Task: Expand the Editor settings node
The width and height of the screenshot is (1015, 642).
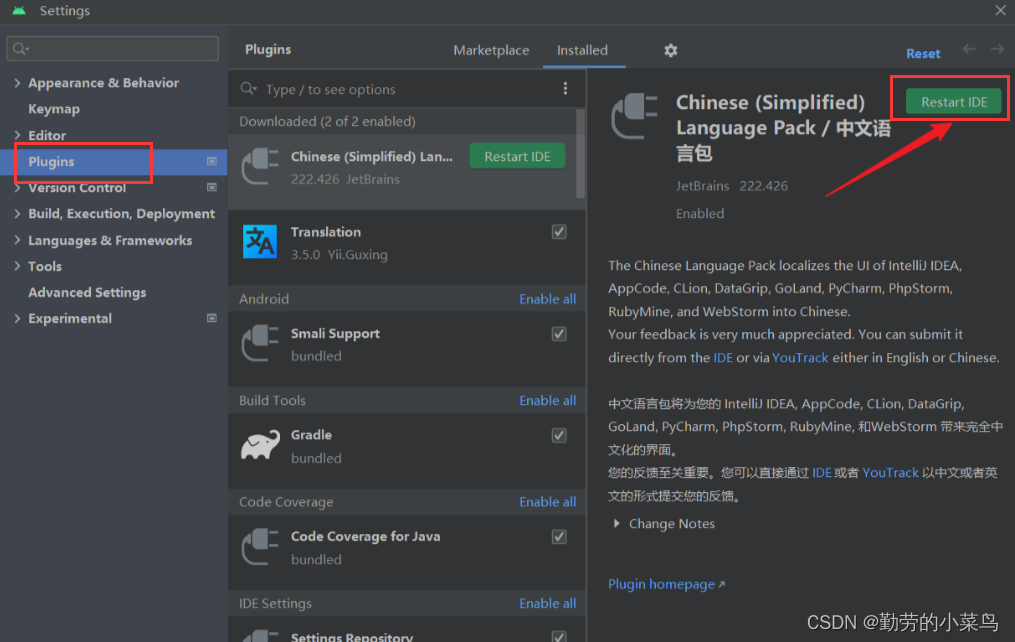Action: point(17,135)
